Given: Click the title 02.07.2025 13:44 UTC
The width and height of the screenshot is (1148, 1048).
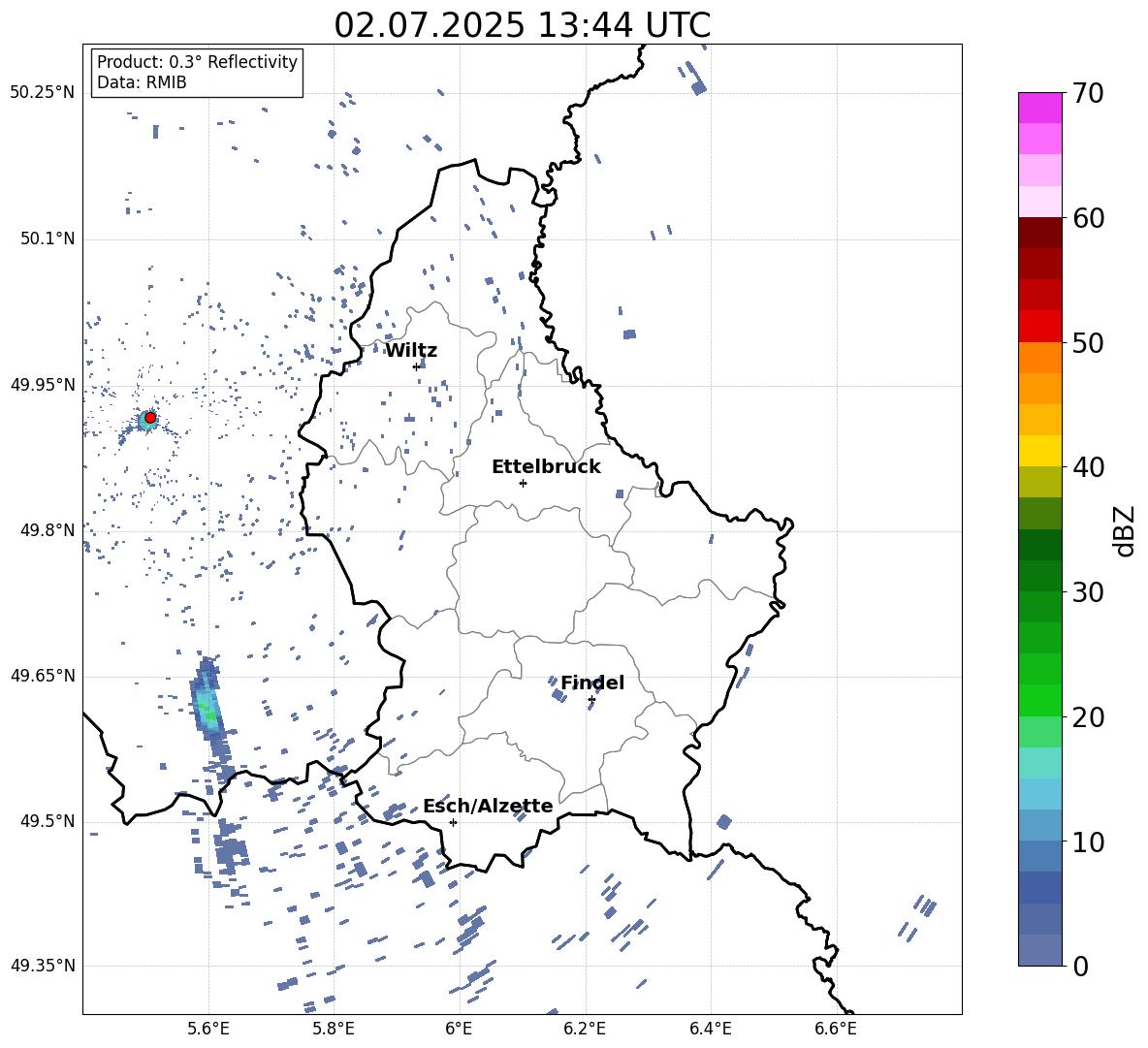Looking at the screenshot, I should (x=522, y=25).
